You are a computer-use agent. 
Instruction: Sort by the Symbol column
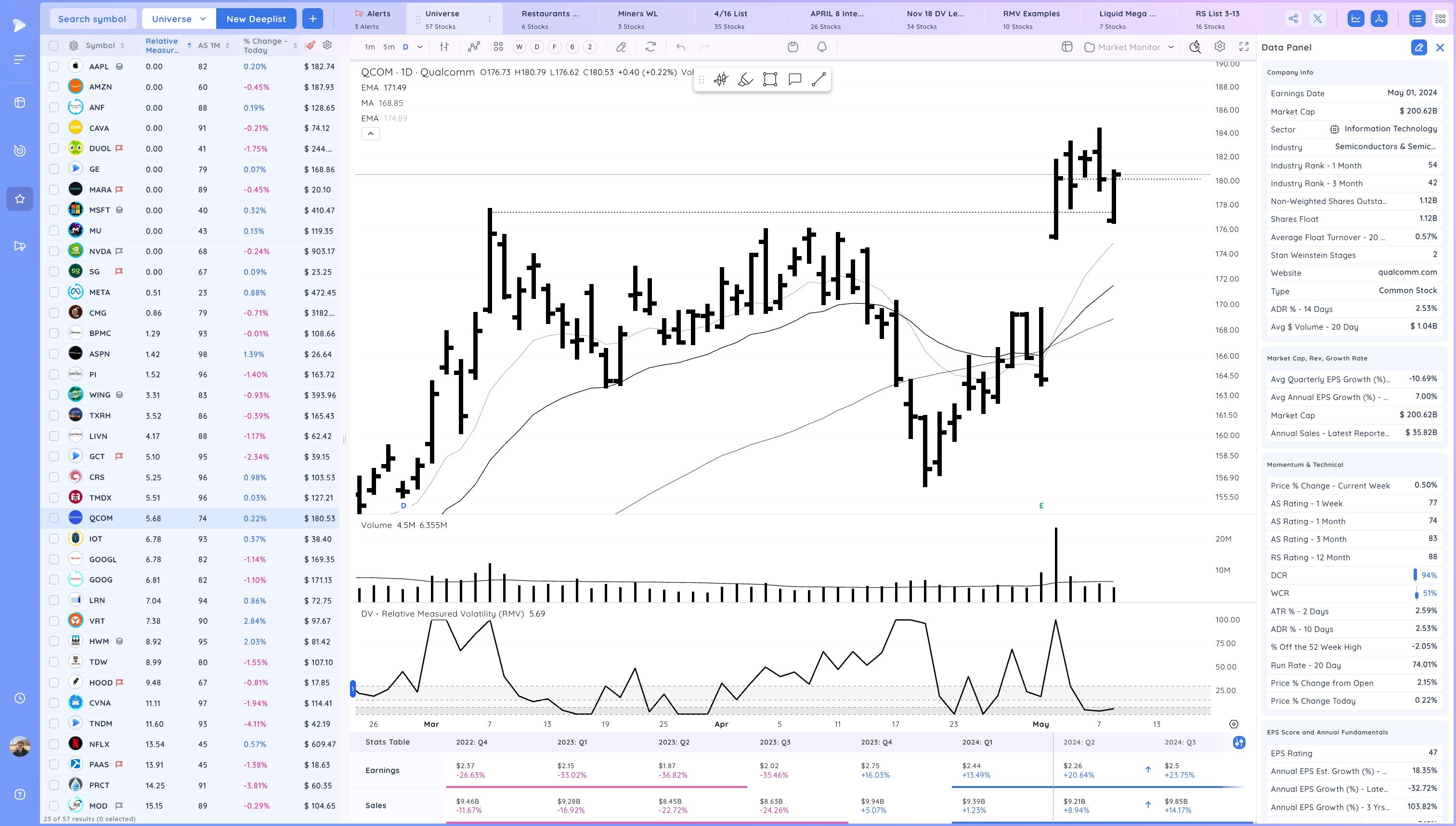pyautogui.click(x=104, y=45)
